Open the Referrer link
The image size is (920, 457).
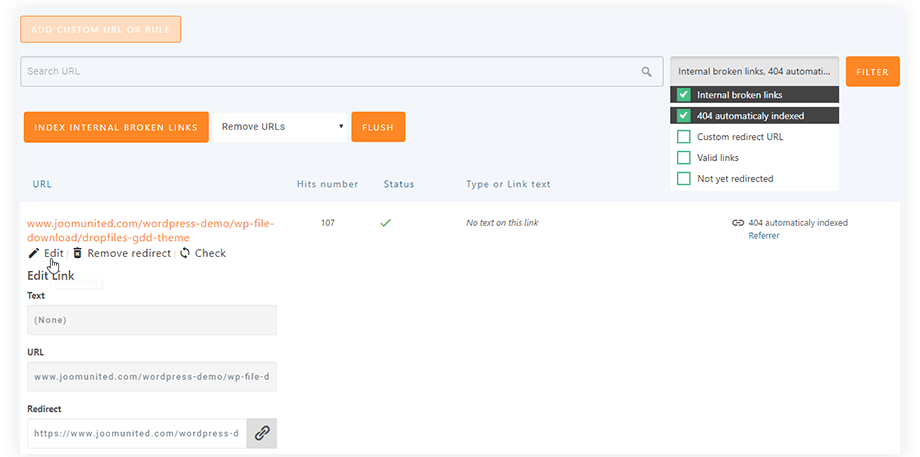coord(764,236)
